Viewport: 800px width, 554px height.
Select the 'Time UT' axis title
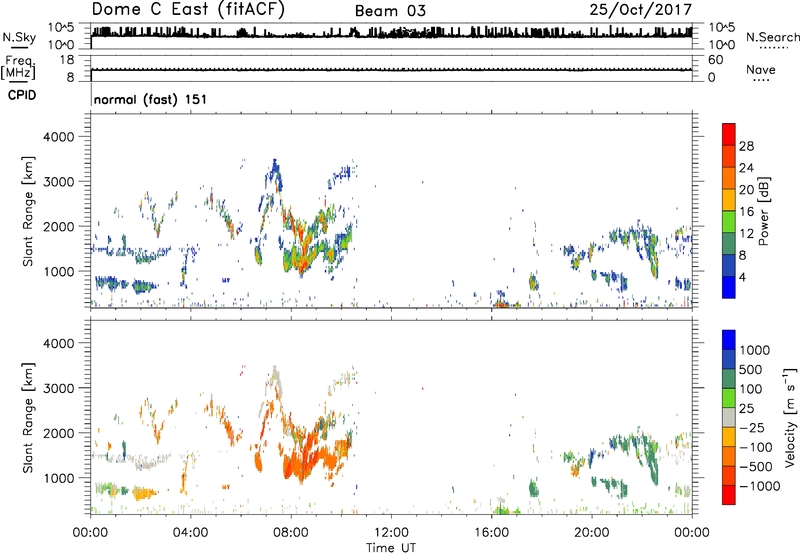pyautogui.click(x=391, y=548)
